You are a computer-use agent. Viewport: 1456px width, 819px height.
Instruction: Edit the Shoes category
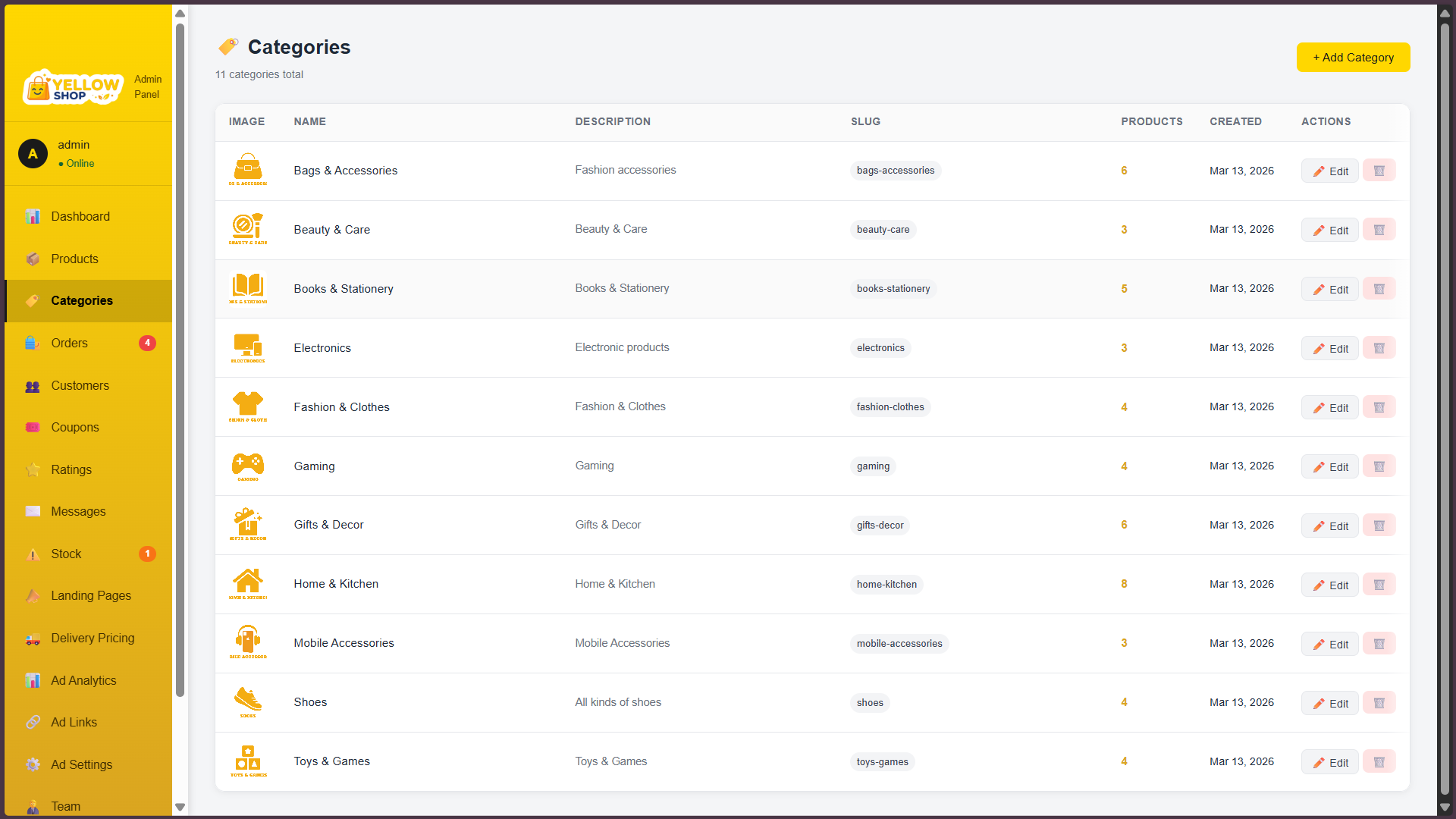click(1330, 704)
